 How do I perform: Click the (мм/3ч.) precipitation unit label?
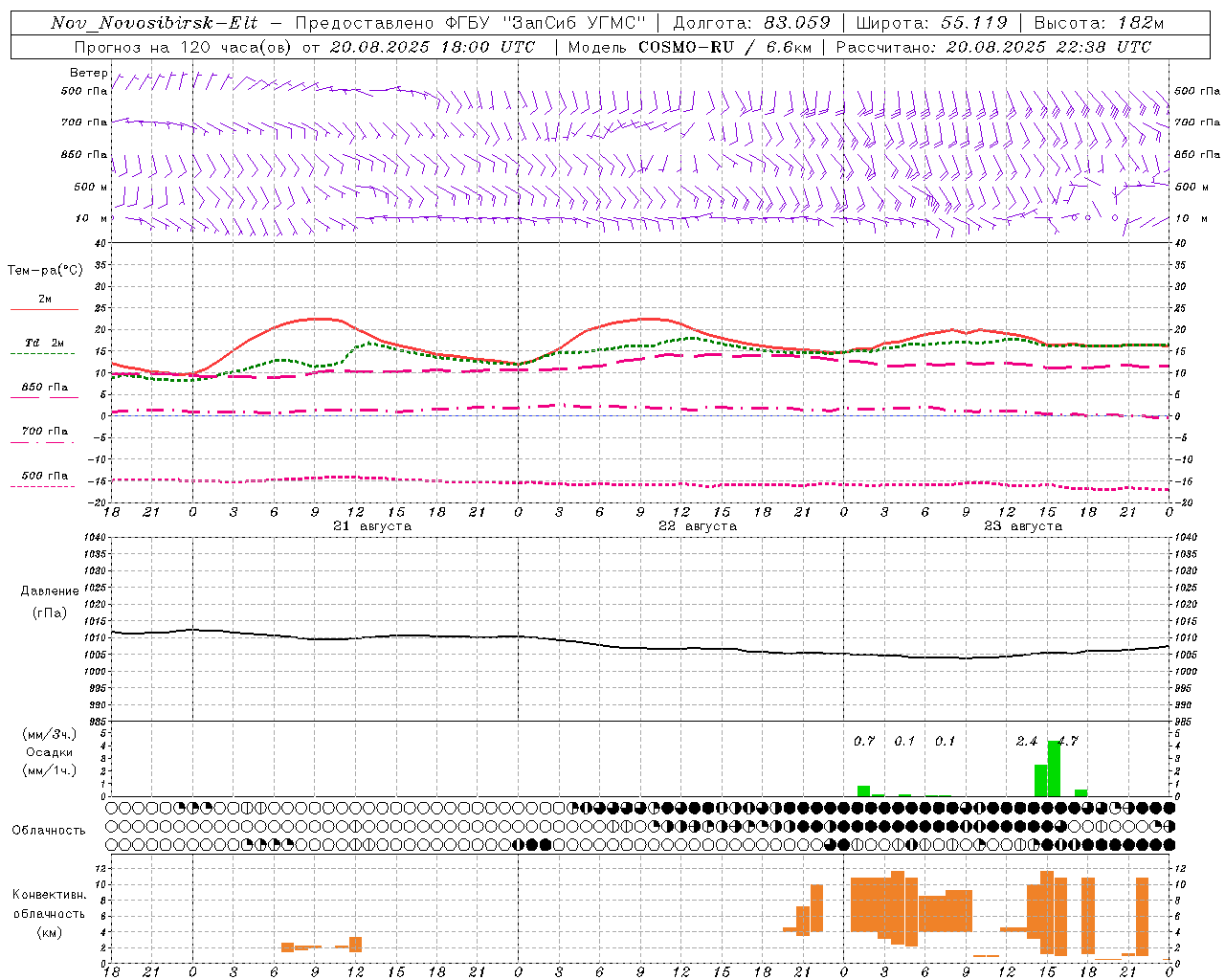[x=50, y=734]
